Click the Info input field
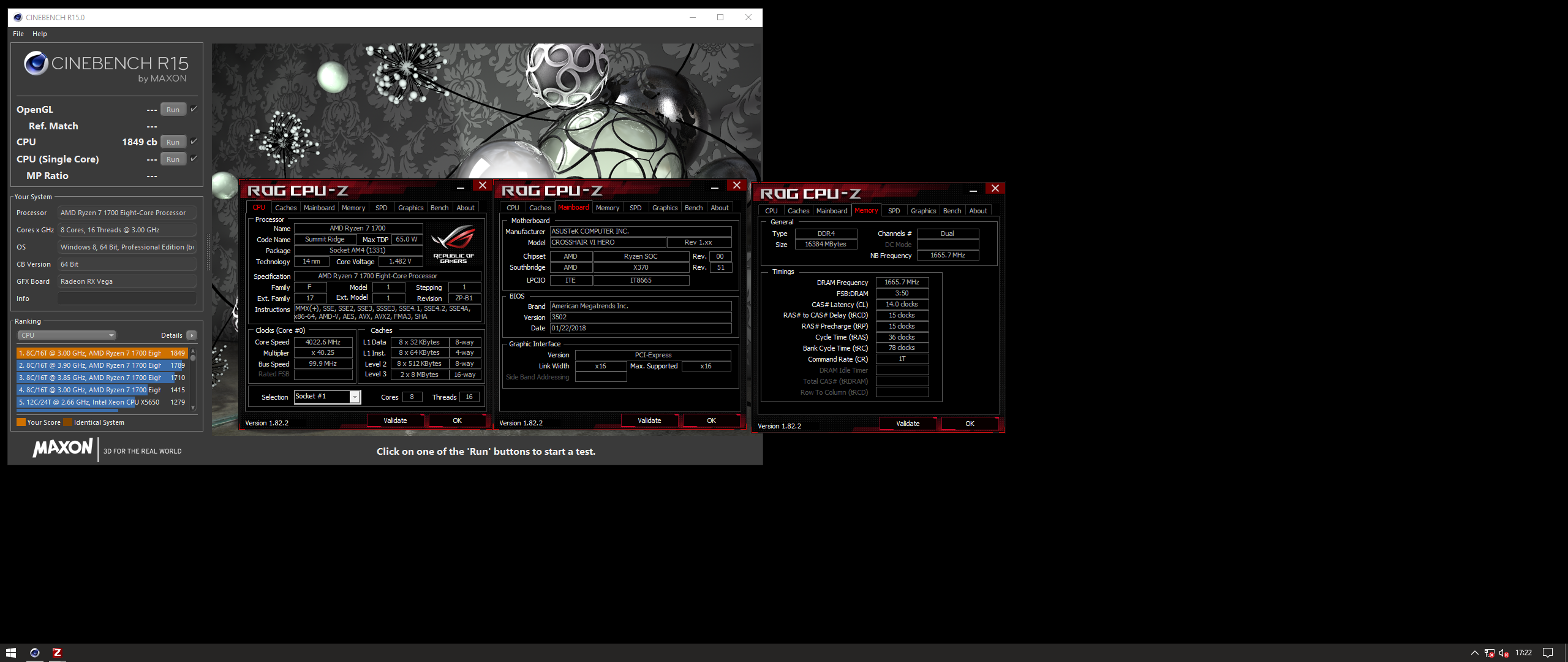1568x662 pixels. [x=127, y=299]
